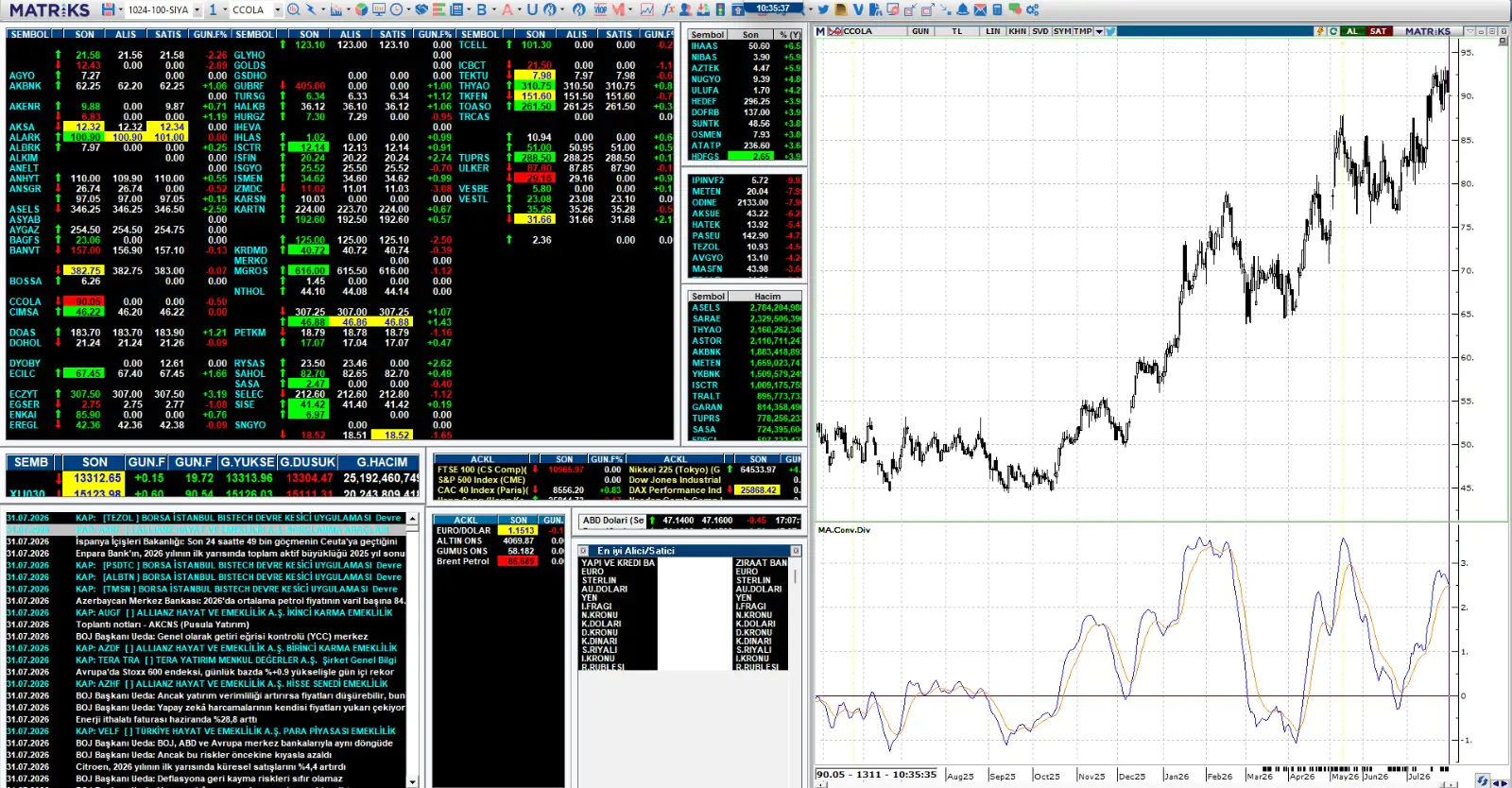Click the TL currency button on chart
1512x788 pixels.
(957, 31)
